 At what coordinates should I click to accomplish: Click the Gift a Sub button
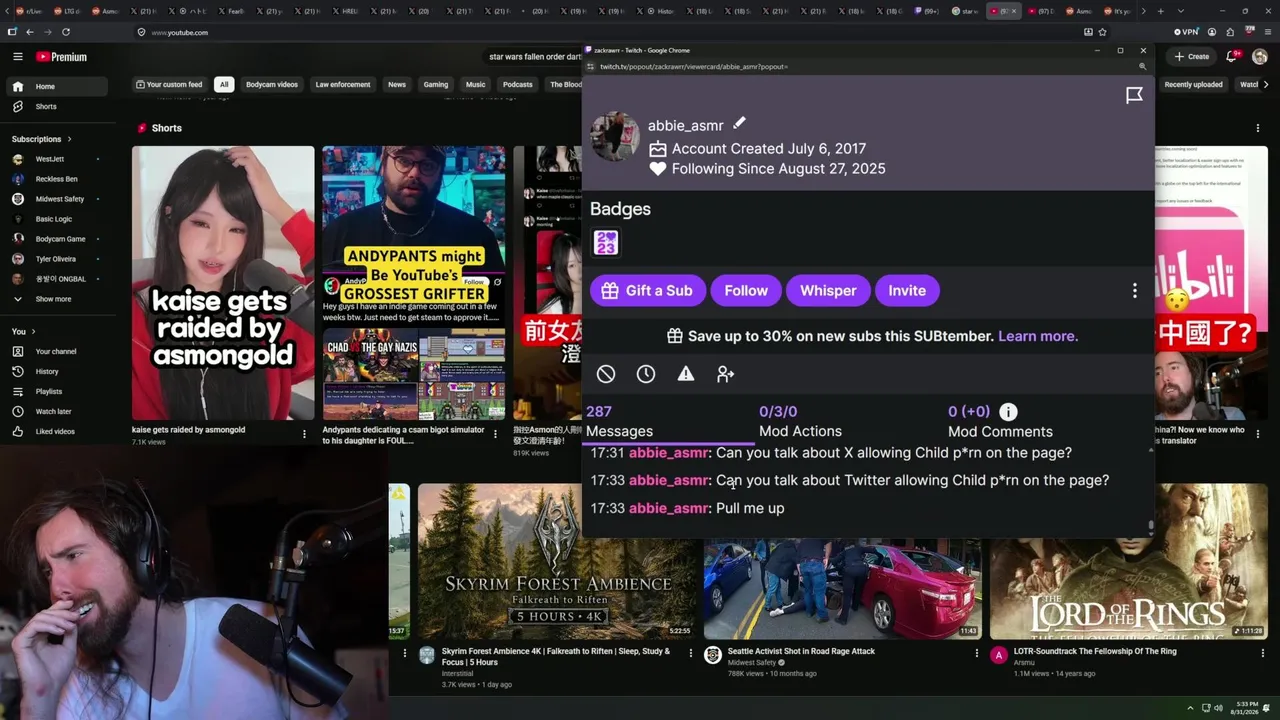pyautogui.click(x=648, y=291)
